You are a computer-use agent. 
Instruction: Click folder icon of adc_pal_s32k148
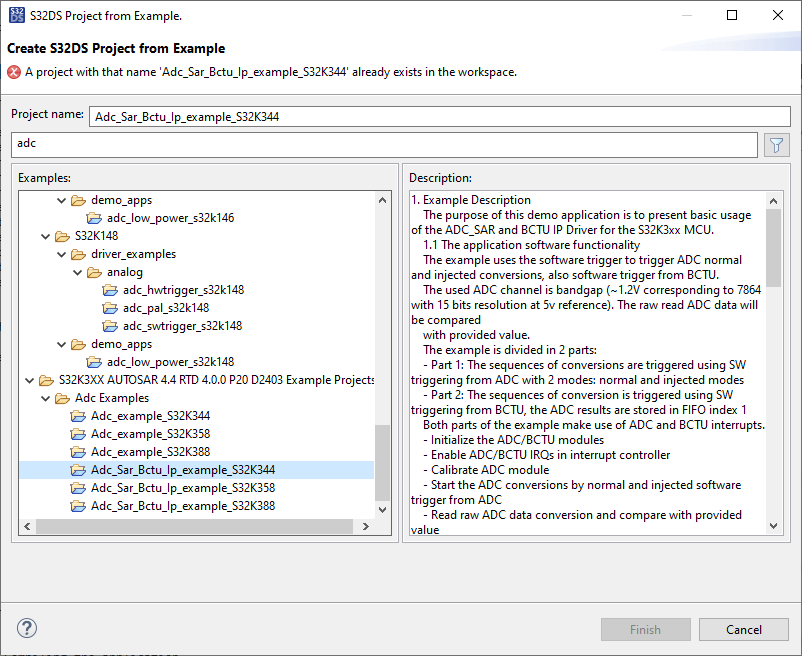(x=110, y=308)
